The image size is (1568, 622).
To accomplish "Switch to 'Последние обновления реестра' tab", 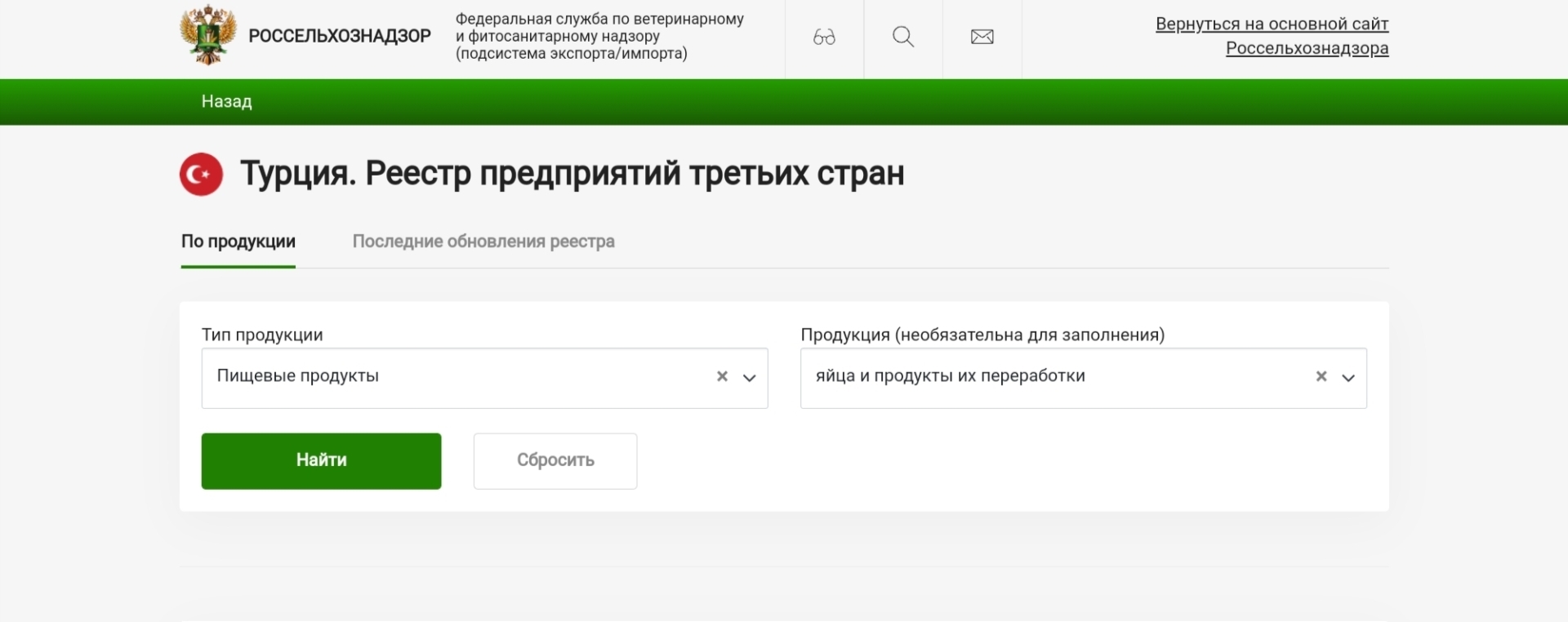I will click(x=483, y=242).
